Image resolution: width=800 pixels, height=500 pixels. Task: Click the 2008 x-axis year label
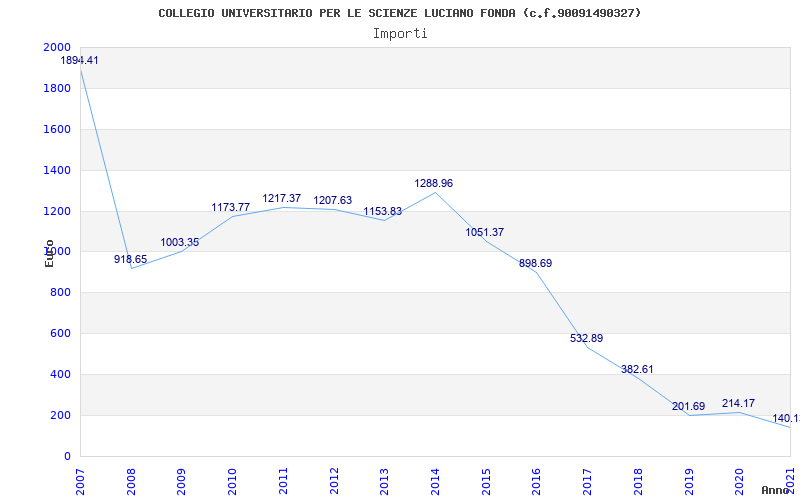click(x=131, y=482)
